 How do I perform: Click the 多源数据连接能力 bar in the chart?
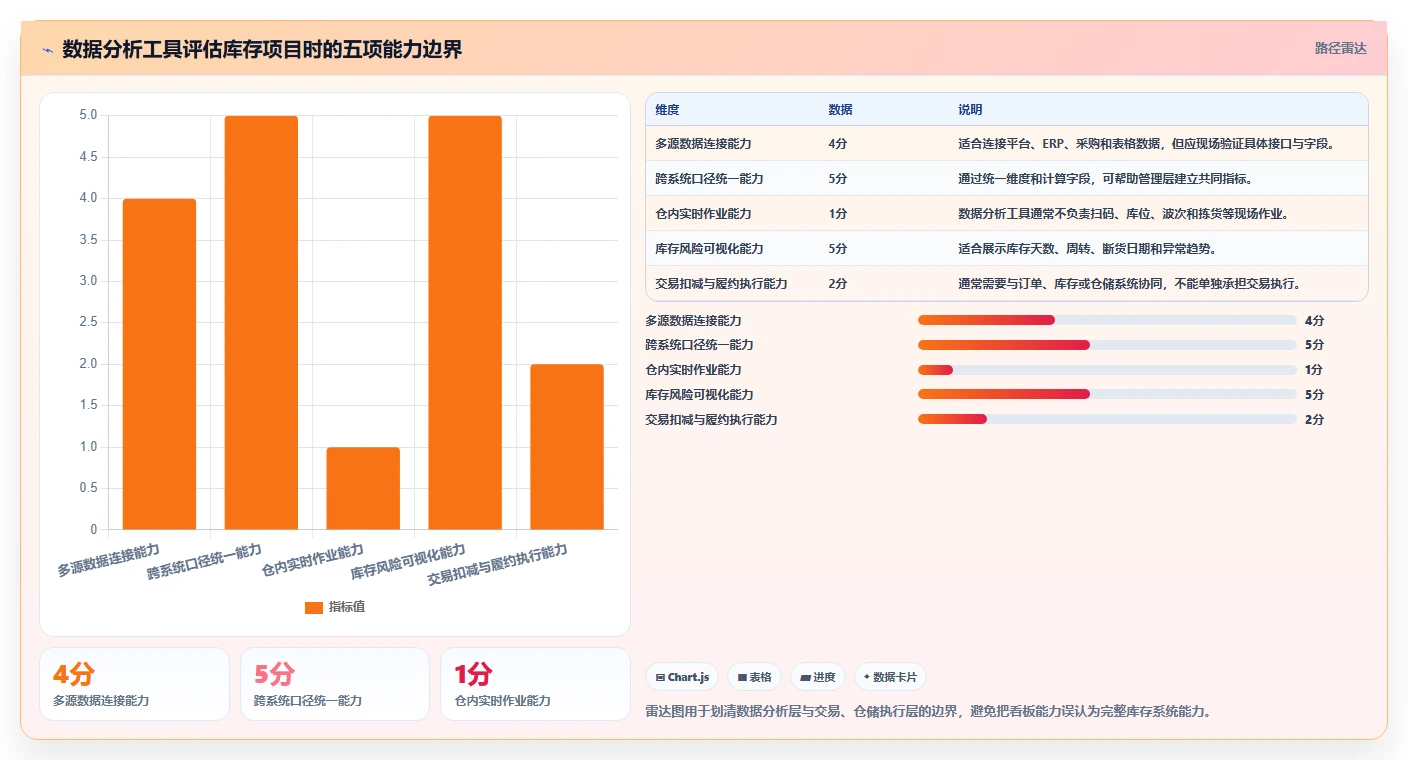click(159, 364)
